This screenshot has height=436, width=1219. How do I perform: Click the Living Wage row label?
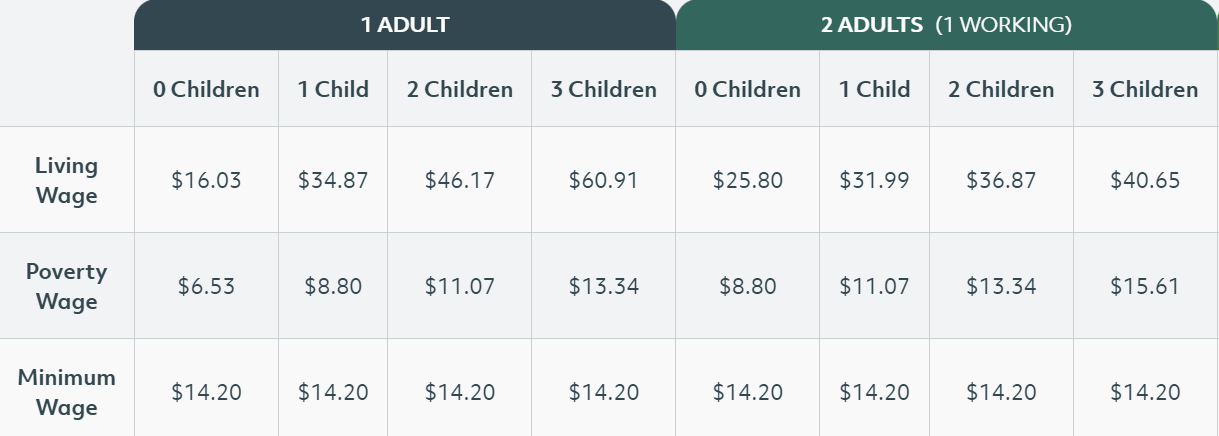pos(67,180)
